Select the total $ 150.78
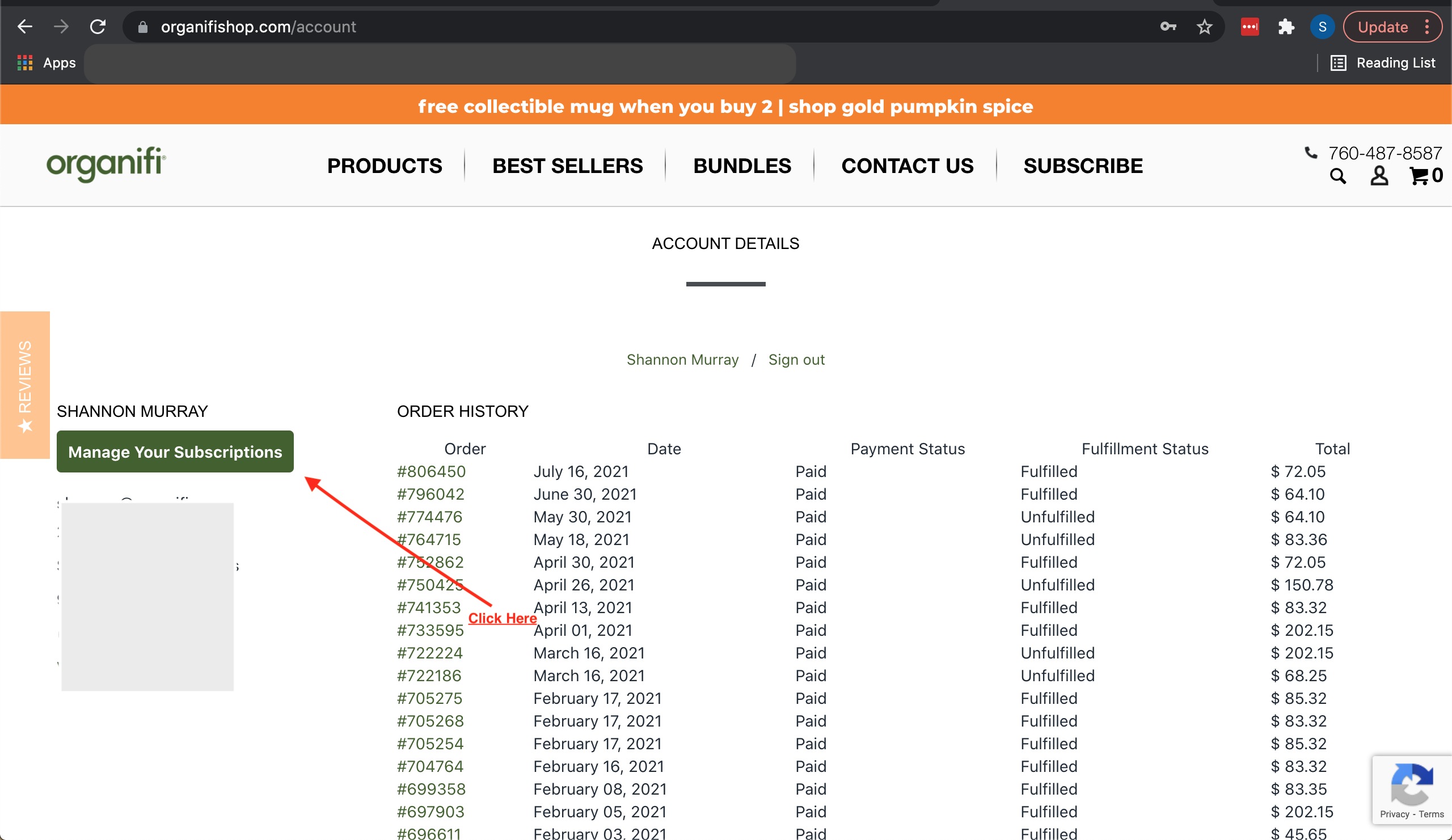The width and height of the screenshot is (1452, 840). click(1302, 585)
